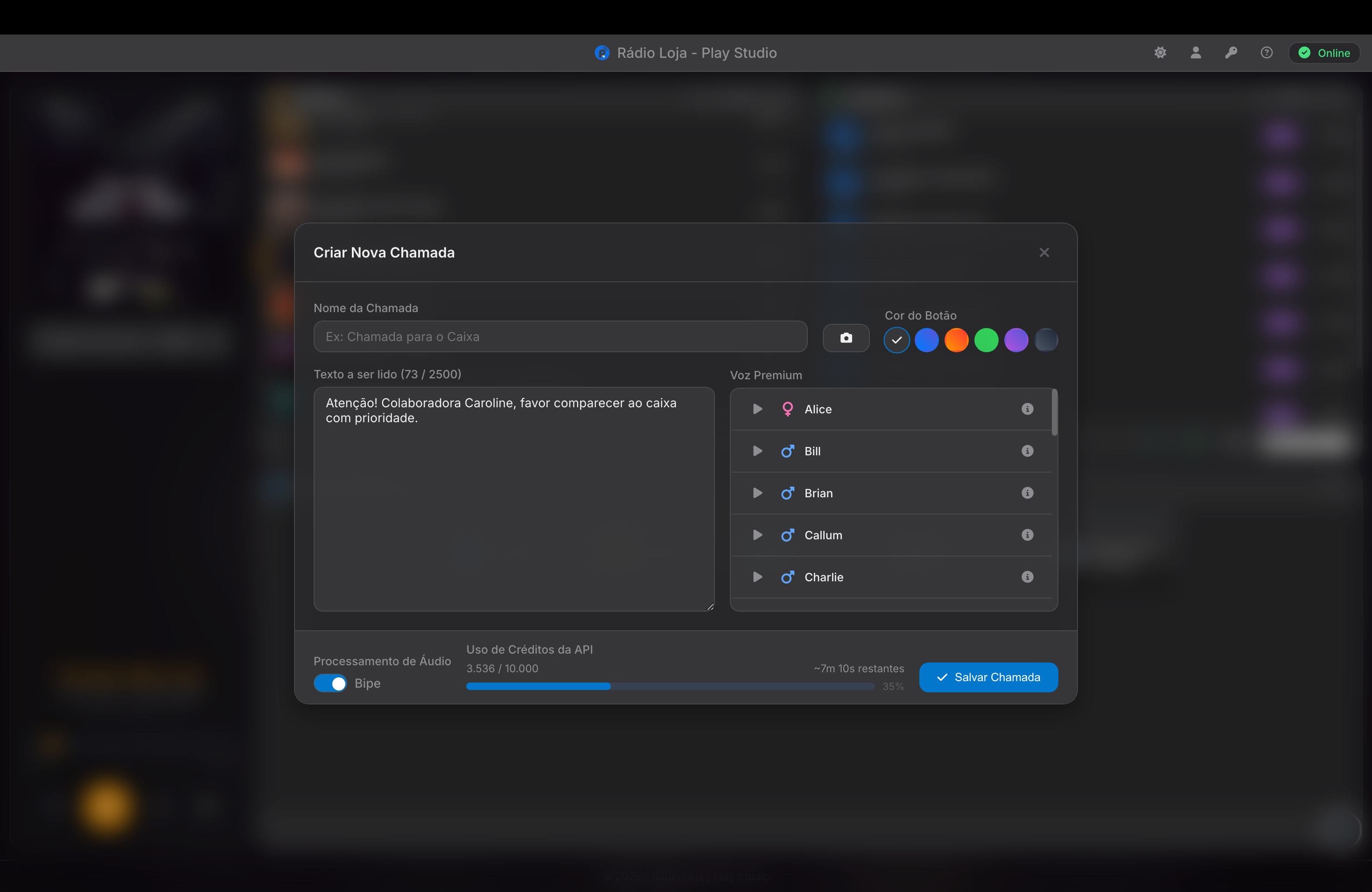Open settings gear icon in header
1372x892 pixels.
pyautogui.click(x=1160, y=53)
